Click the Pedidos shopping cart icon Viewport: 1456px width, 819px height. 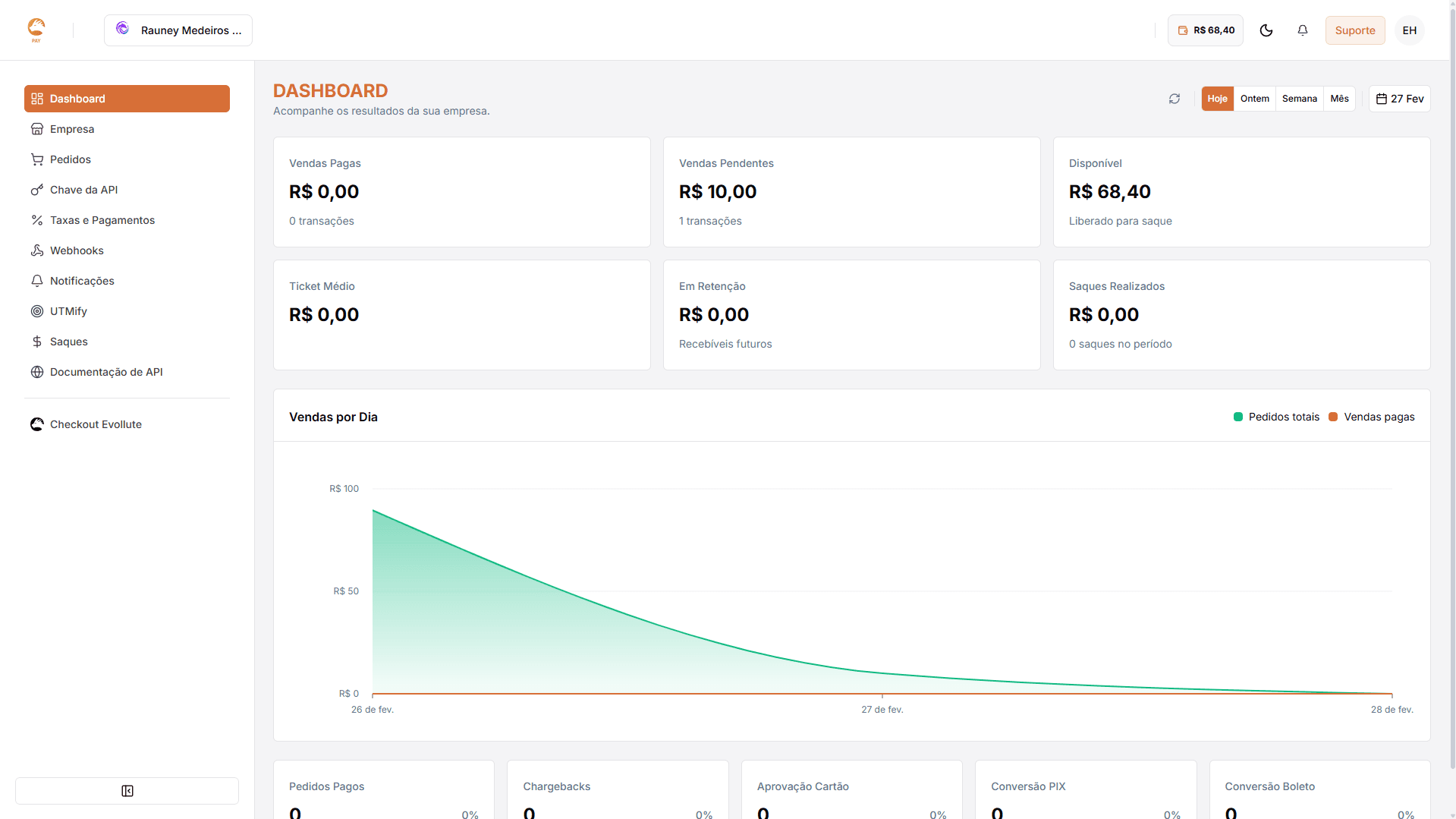click(x=37, y=159)
